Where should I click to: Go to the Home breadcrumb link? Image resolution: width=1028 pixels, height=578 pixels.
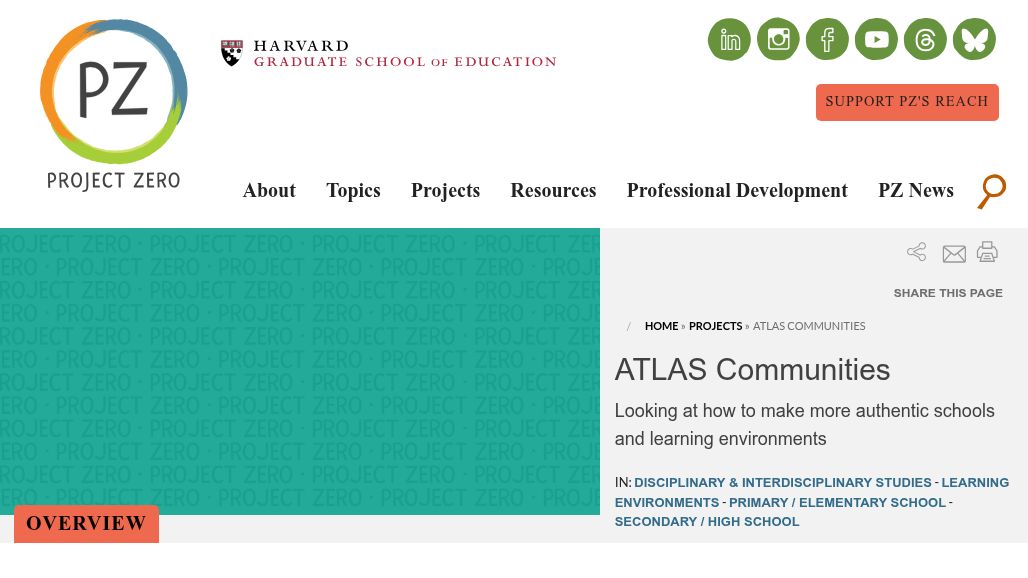[x=661, y=326]
